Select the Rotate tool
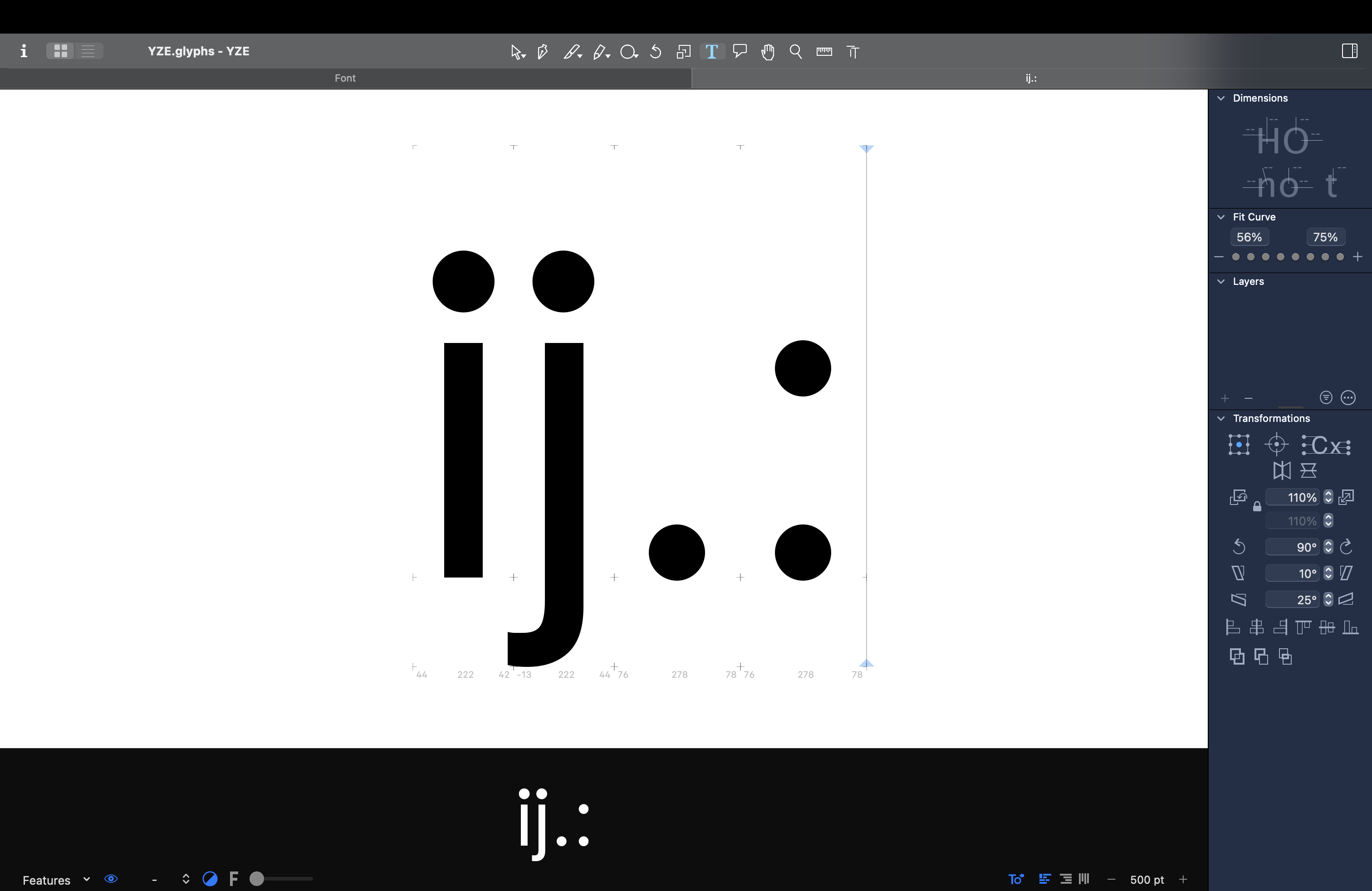This screenshot has height=891, width=1372. 656,52
